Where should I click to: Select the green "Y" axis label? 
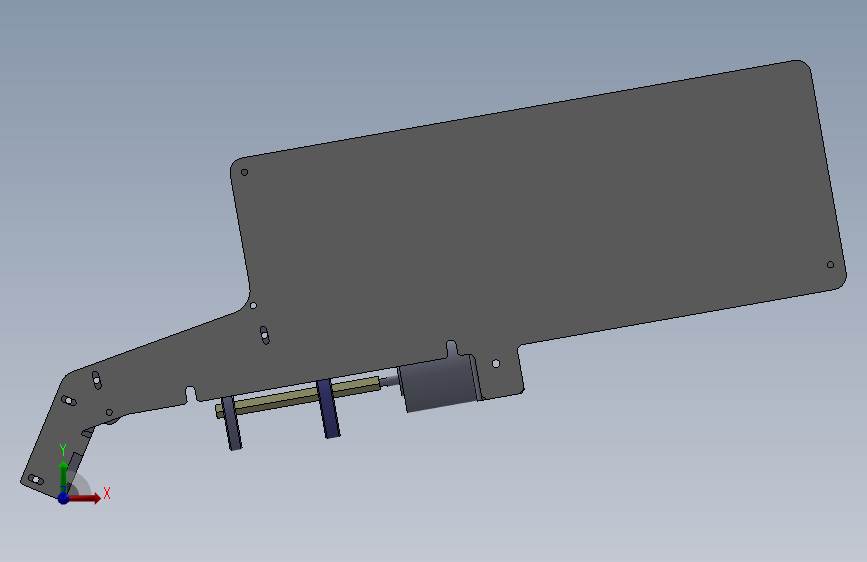tap(63, 450)
